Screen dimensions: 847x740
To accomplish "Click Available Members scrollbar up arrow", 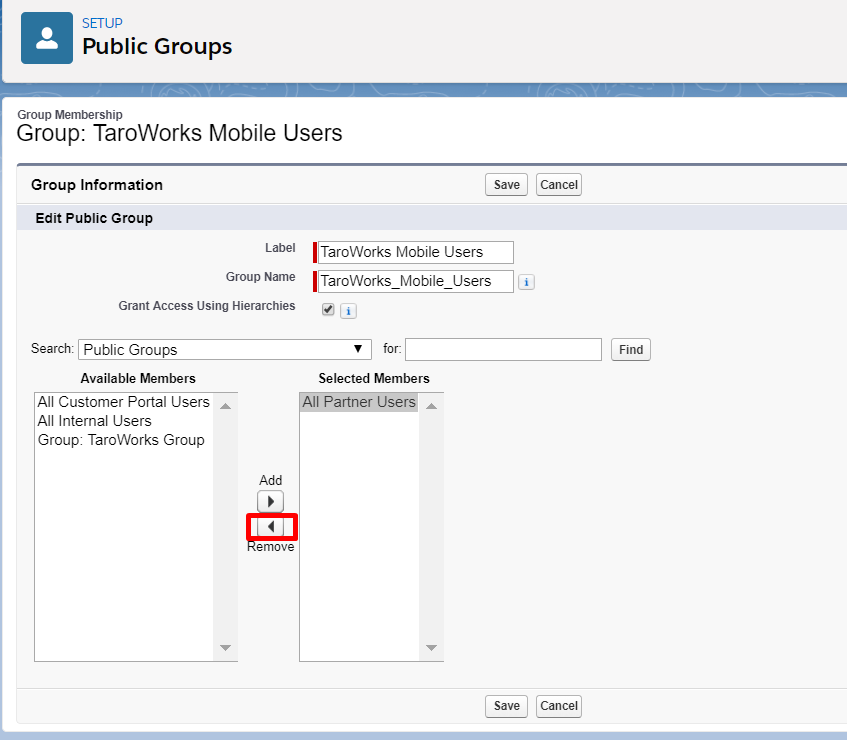I will [x=226, y=406].
